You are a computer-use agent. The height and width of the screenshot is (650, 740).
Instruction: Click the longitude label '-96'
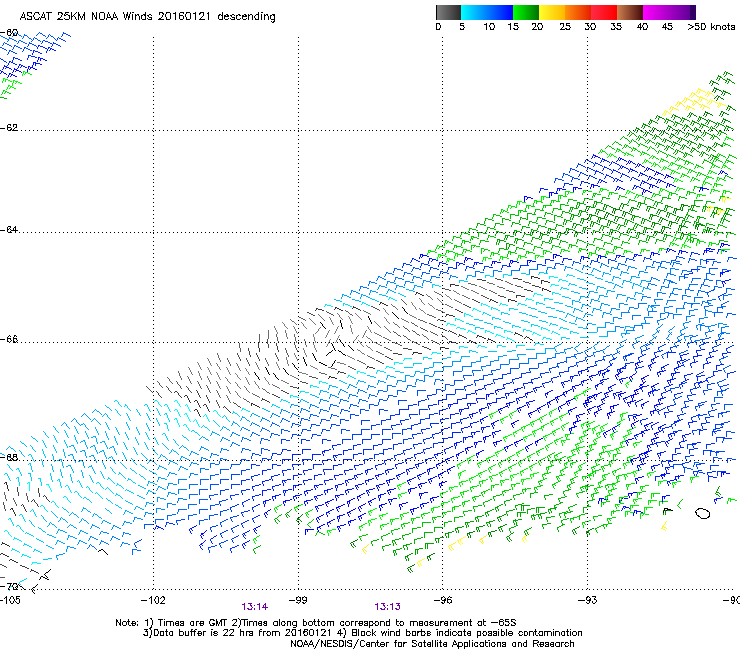[443, 600]
